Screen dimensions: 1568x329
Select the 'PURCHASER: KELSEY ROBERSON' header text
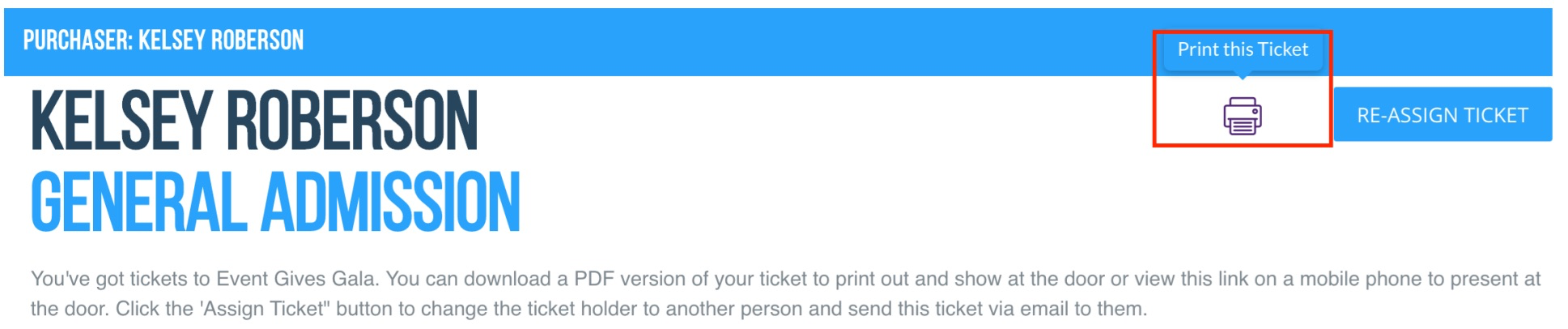[x=164, y=40]
